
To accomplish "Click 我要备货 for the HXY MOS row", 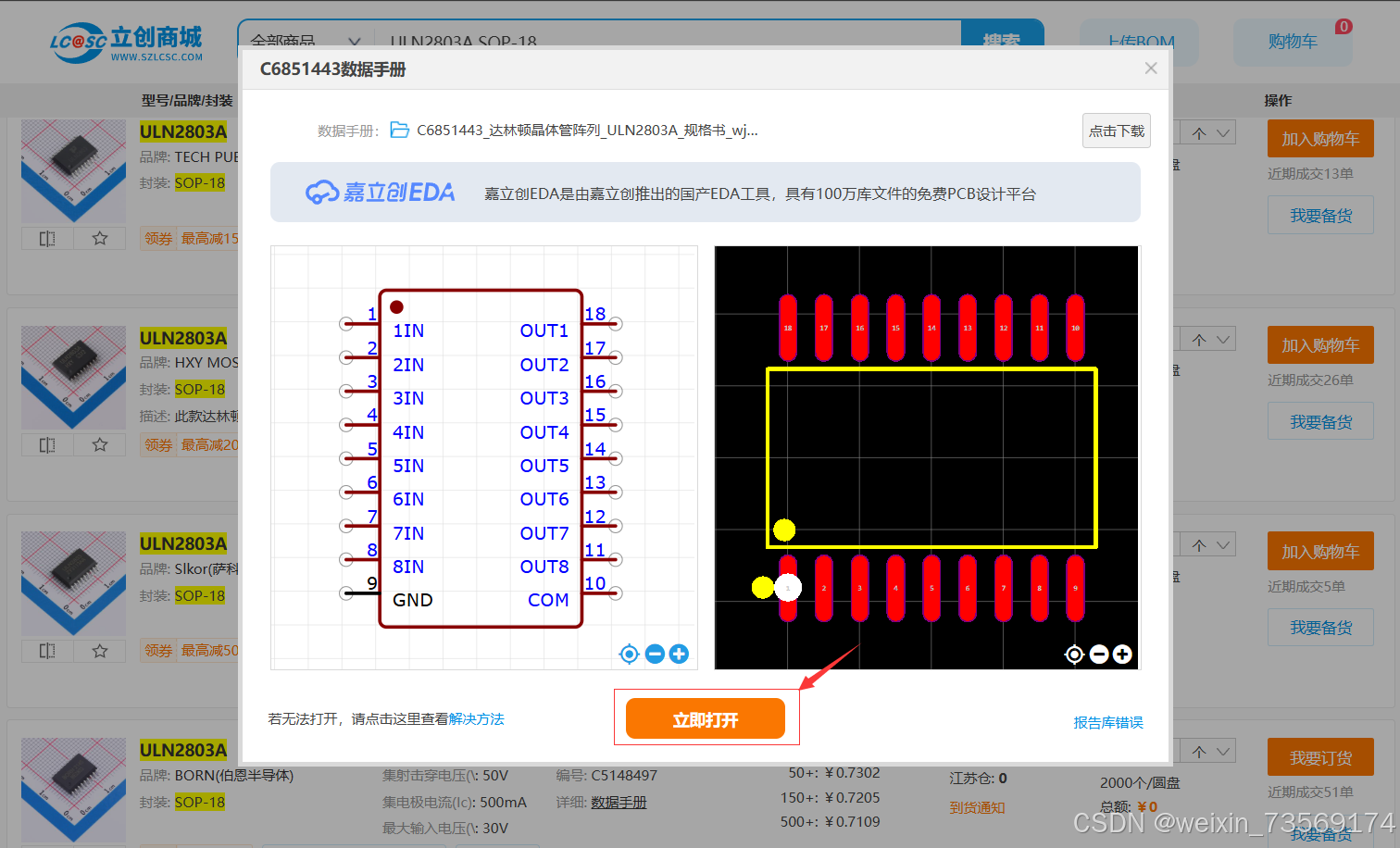I will 1320,422.
